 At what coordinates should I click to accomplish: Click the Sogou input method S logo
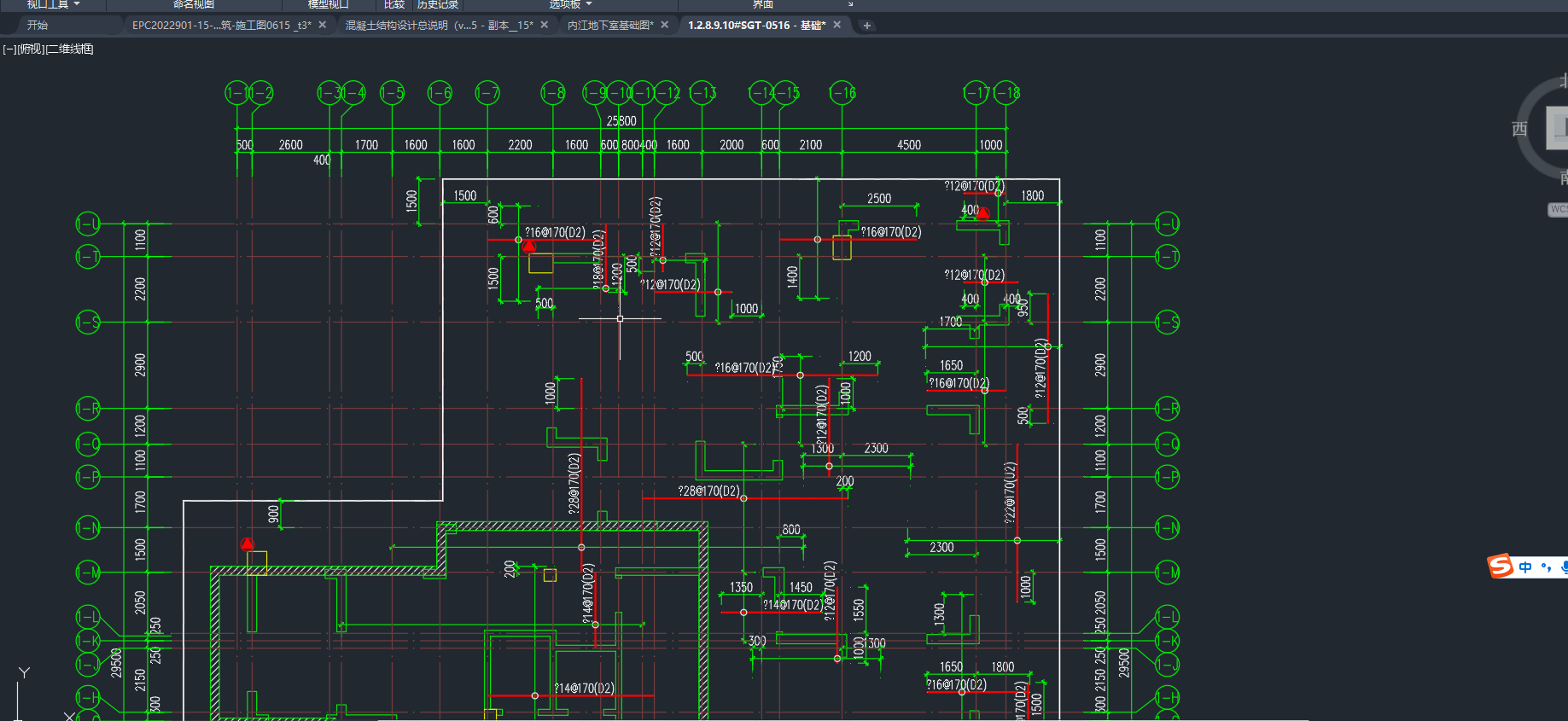(1500, 567)
